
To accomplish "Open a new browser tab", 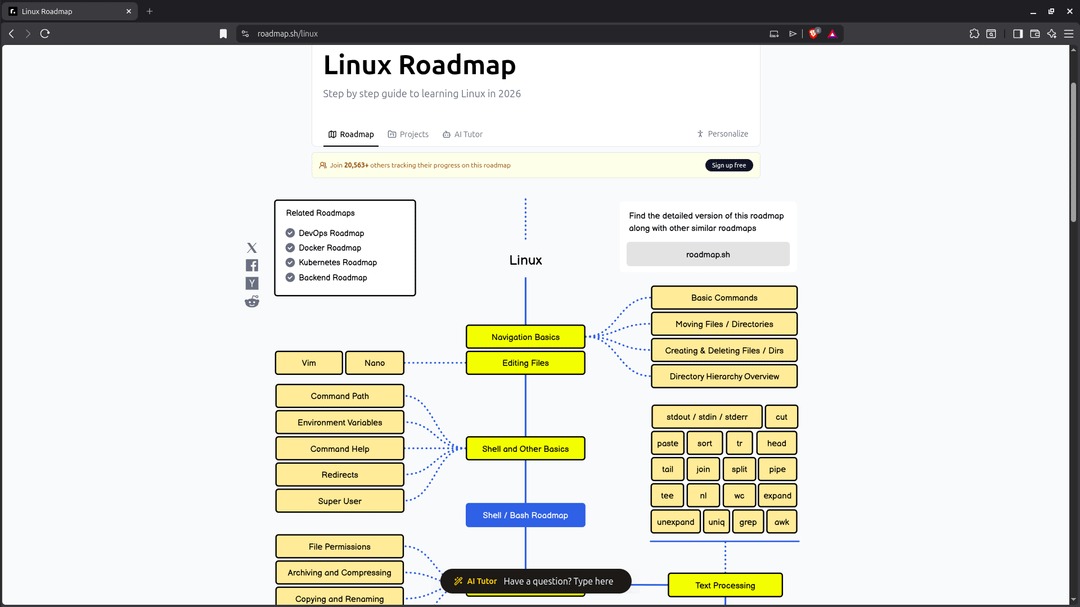I will (149, 11).
